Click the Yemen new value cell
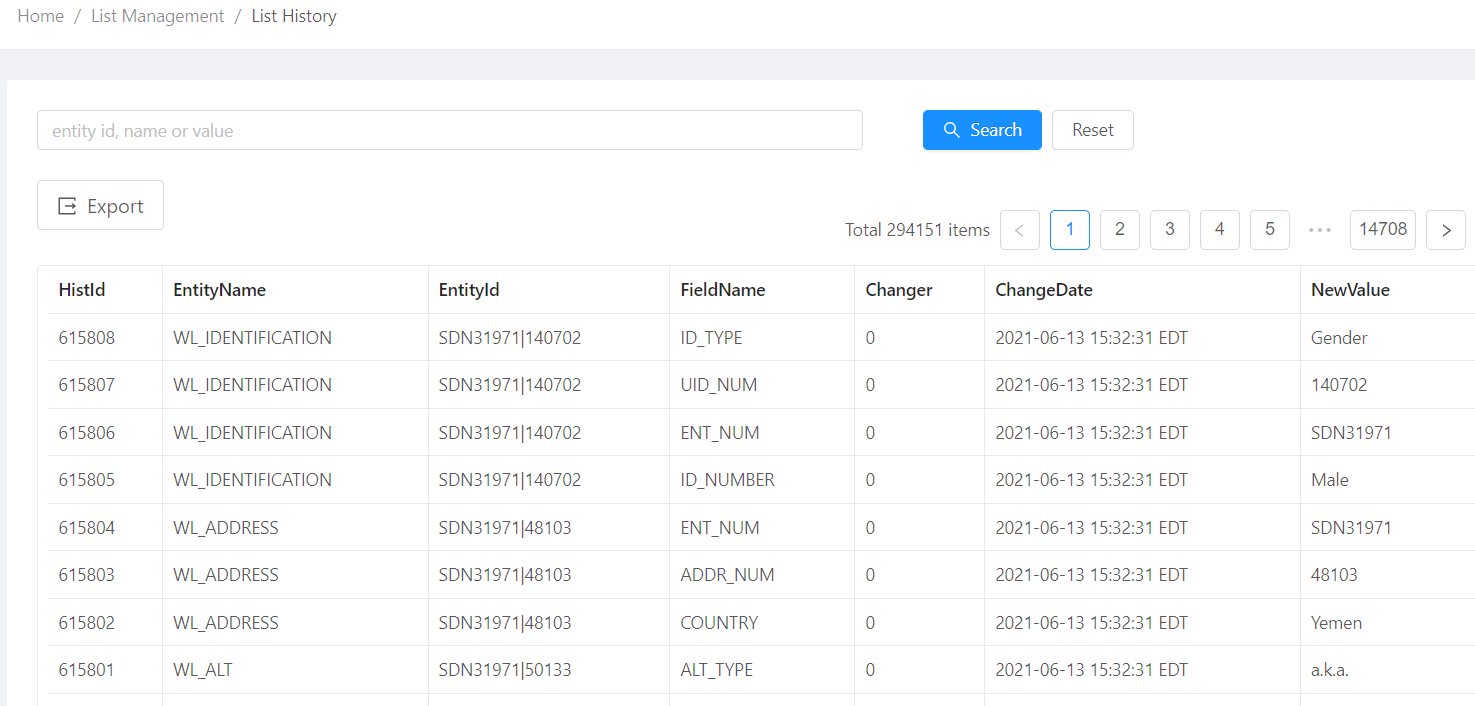Image resolution: width=1475 pixels, height=706 pixels. click(1387, 623)
